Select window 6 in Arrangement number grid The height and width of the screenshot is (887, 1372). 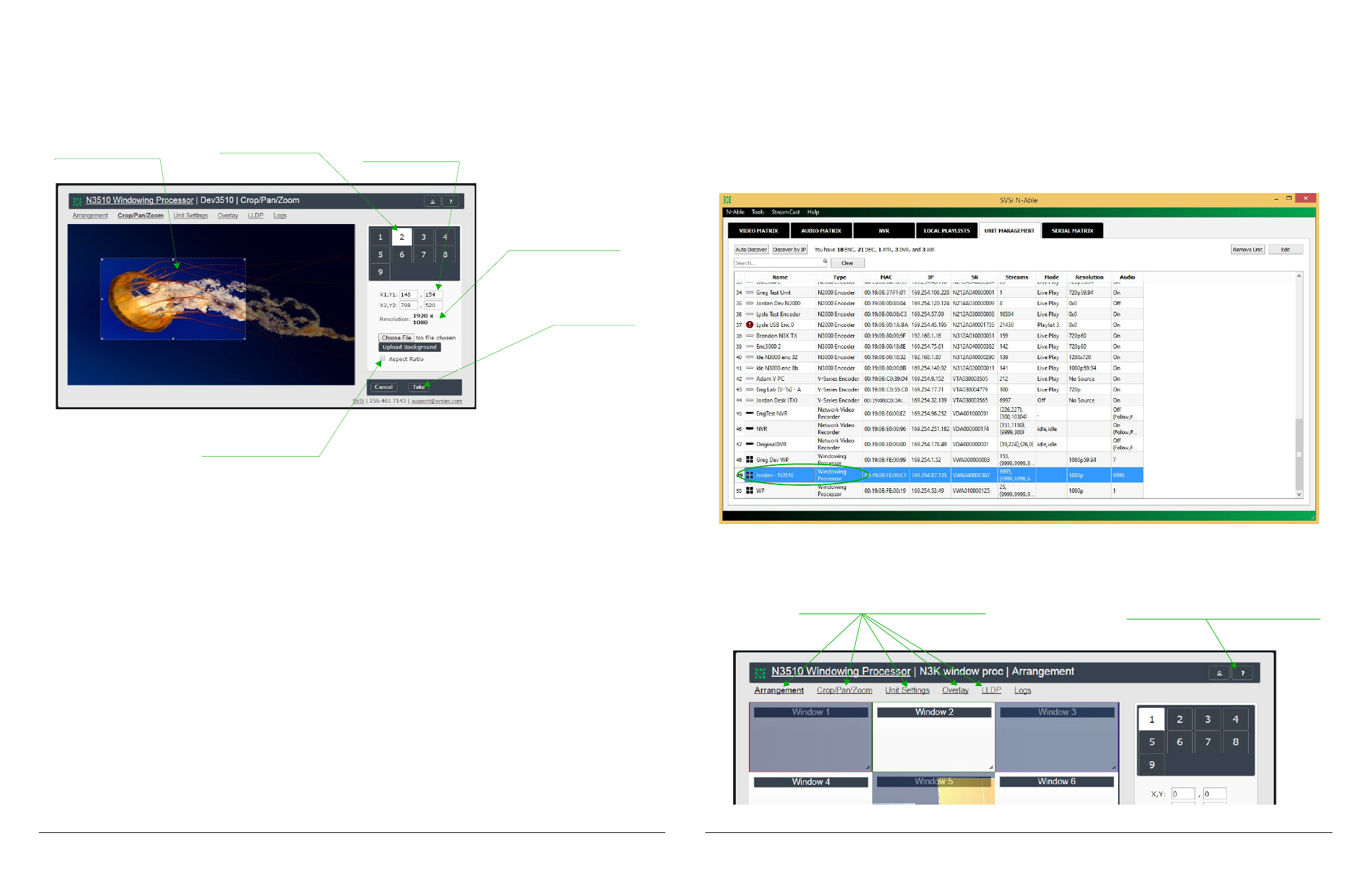click(1179, 741)
